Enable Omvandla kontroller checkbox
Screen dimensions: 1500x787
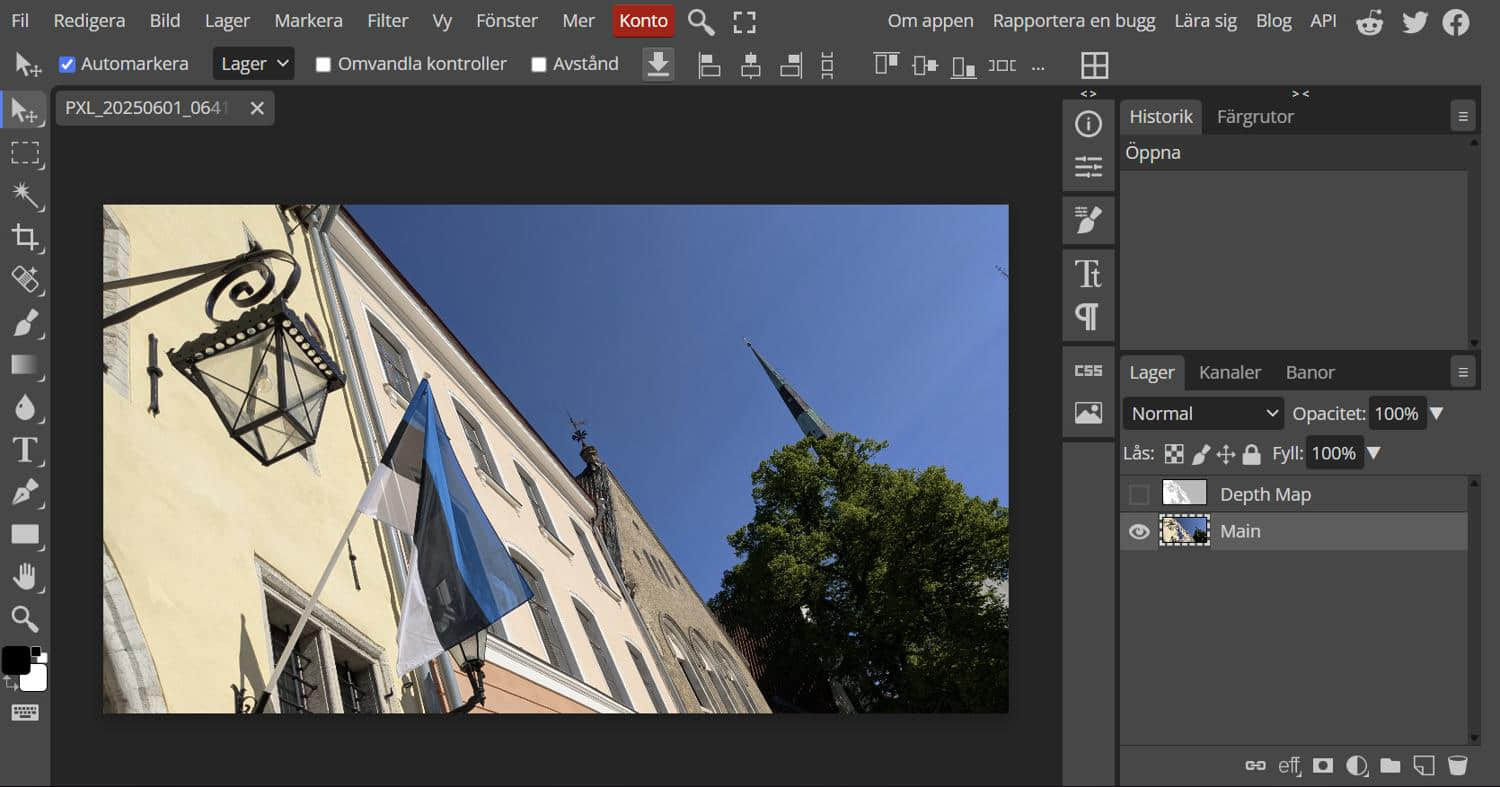[323, 64]
